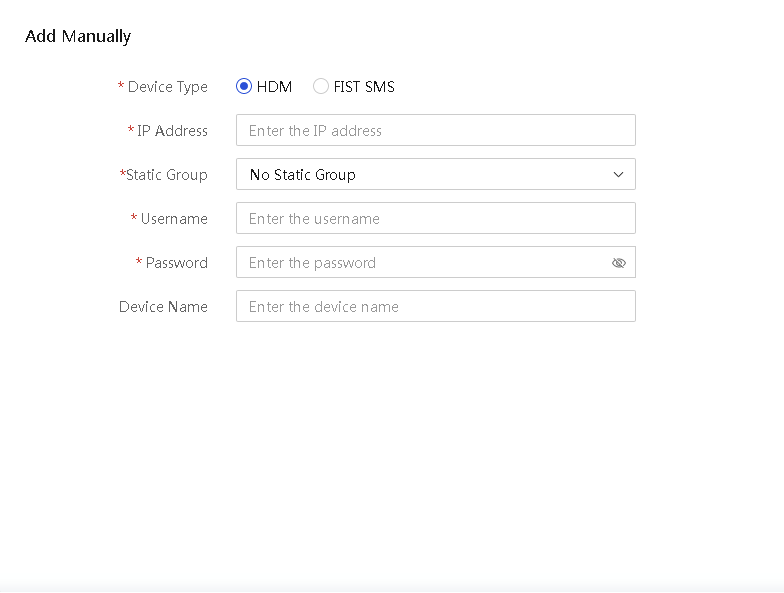Screen dimensions: 784x593
Task: Click the Device Type field label
Action: (x=168, y=87)
